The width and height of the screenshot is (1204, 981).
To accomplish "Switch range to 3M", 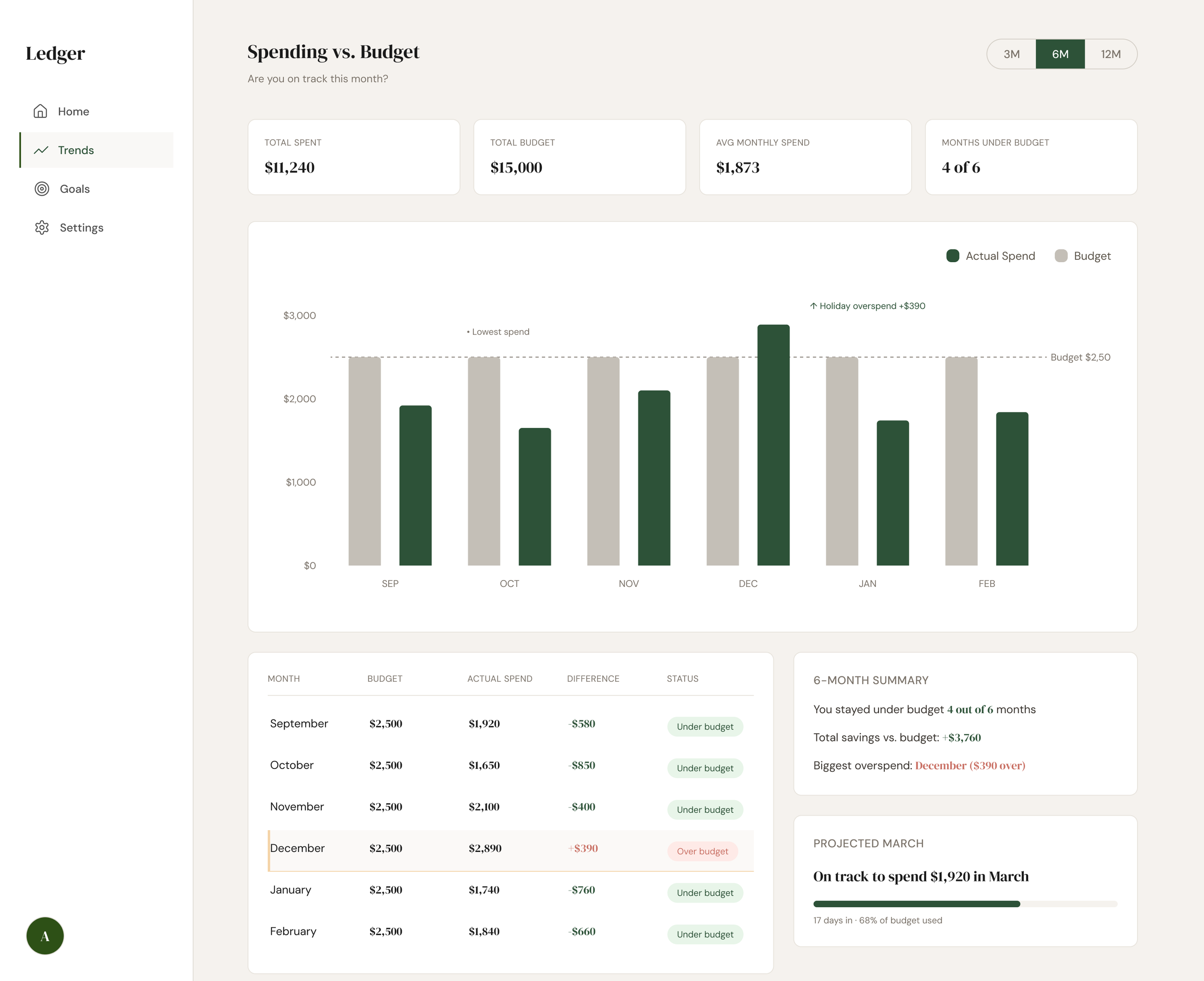I will click(1011, 54).
